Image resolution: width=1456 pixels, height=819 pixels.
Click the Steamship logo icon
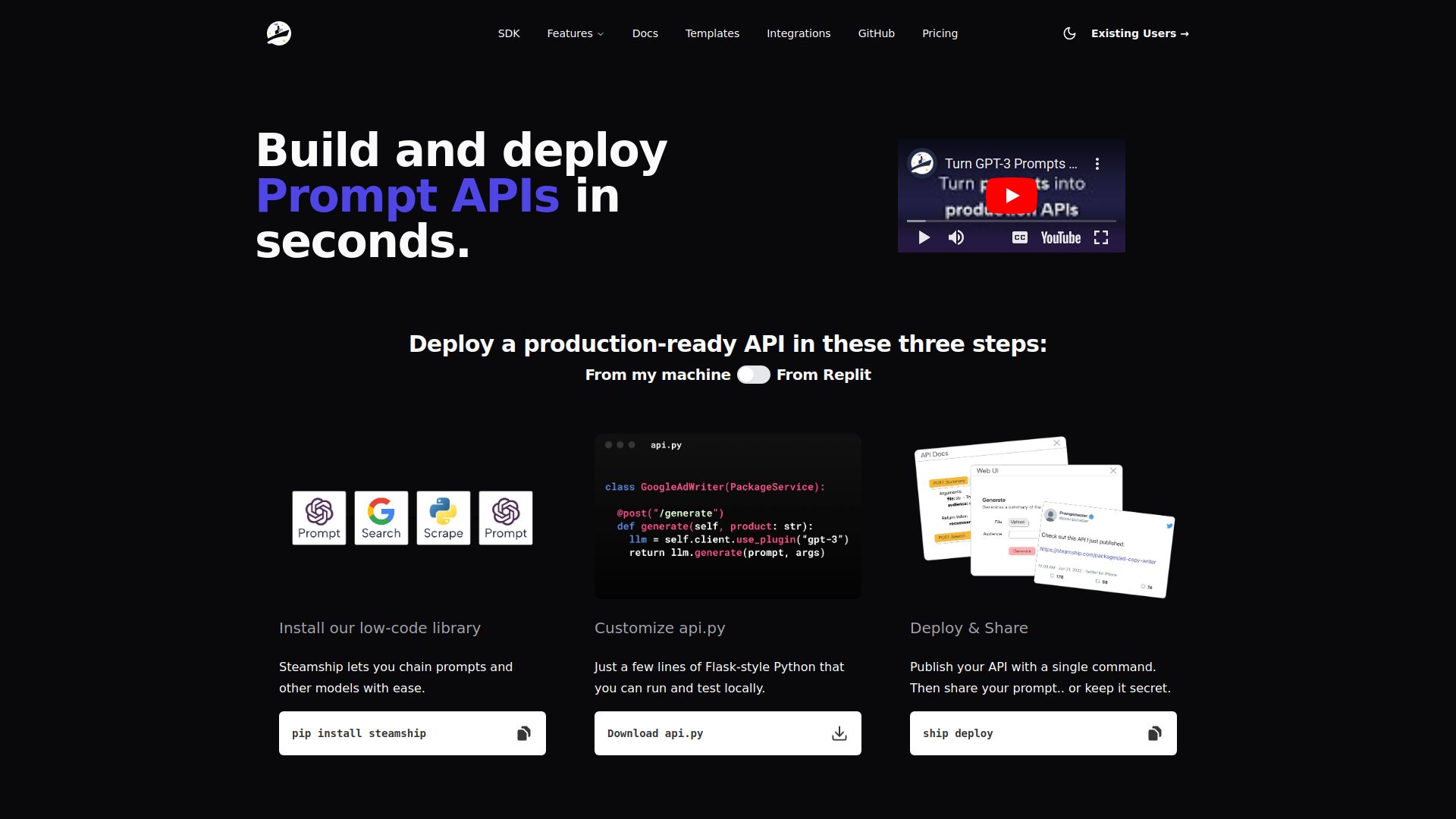pyautogui.click(x=279, y=33)
